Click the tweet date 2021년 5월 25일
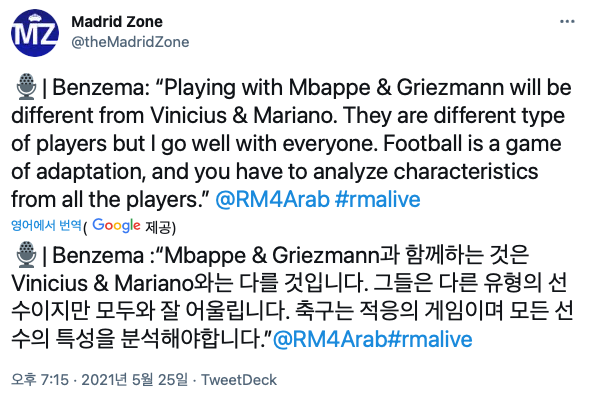The height and width of the screenshot is (396, 589). click(x=134, y=380)
